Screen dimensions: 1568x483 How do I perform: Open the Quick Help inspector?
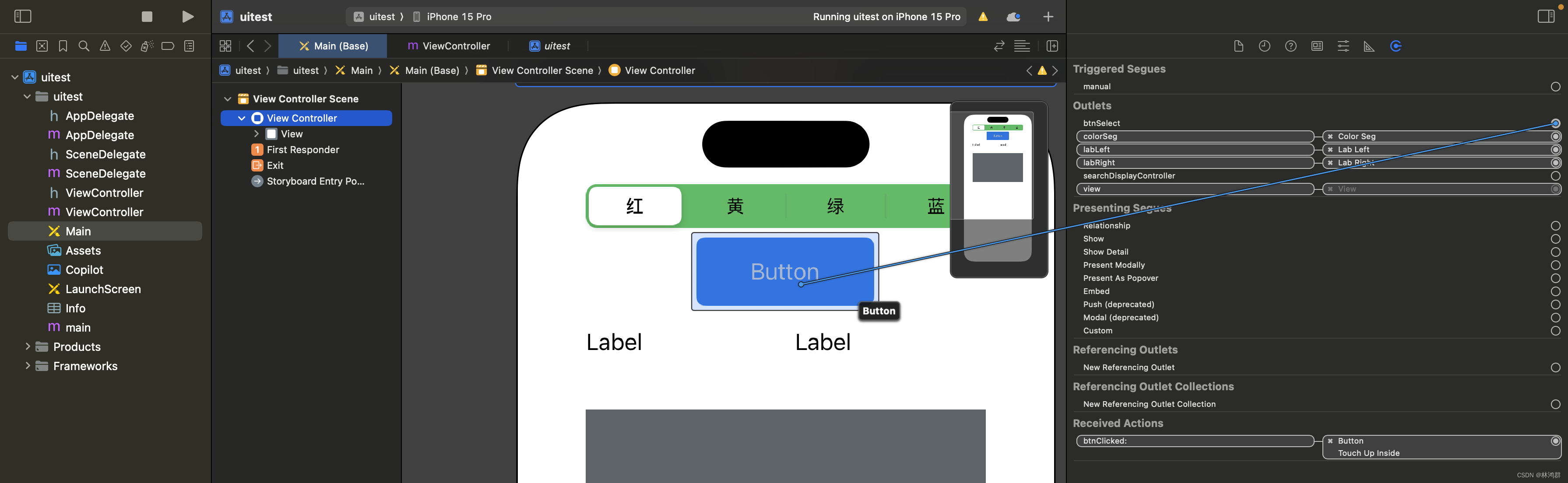(1290, 46)
